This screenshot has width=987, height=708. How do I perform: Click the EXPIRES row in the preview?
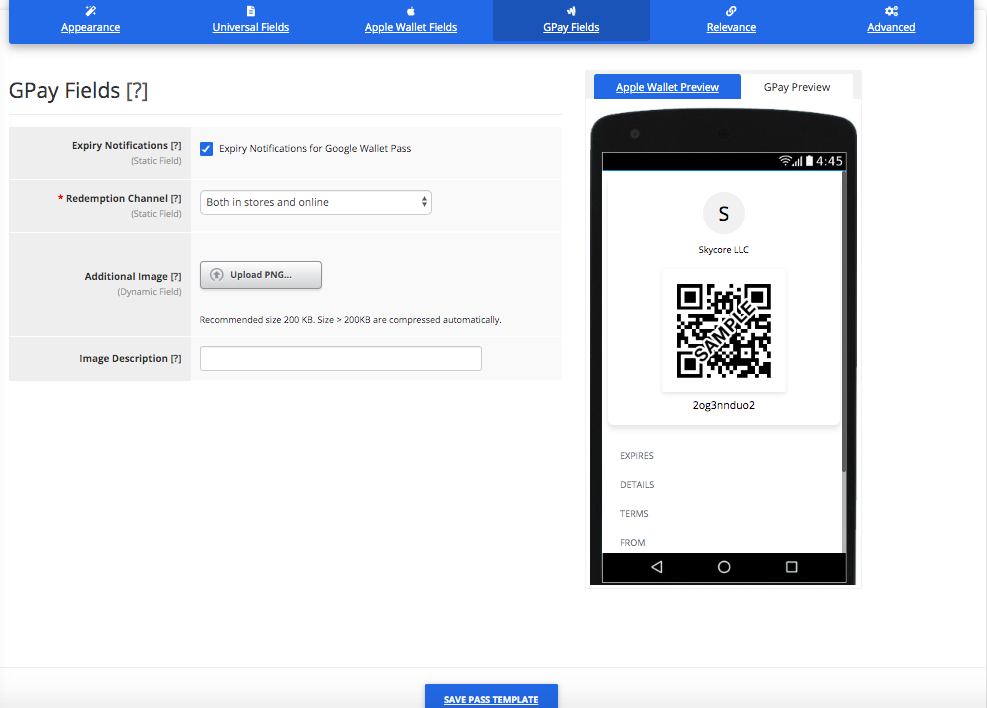[637, 456]
